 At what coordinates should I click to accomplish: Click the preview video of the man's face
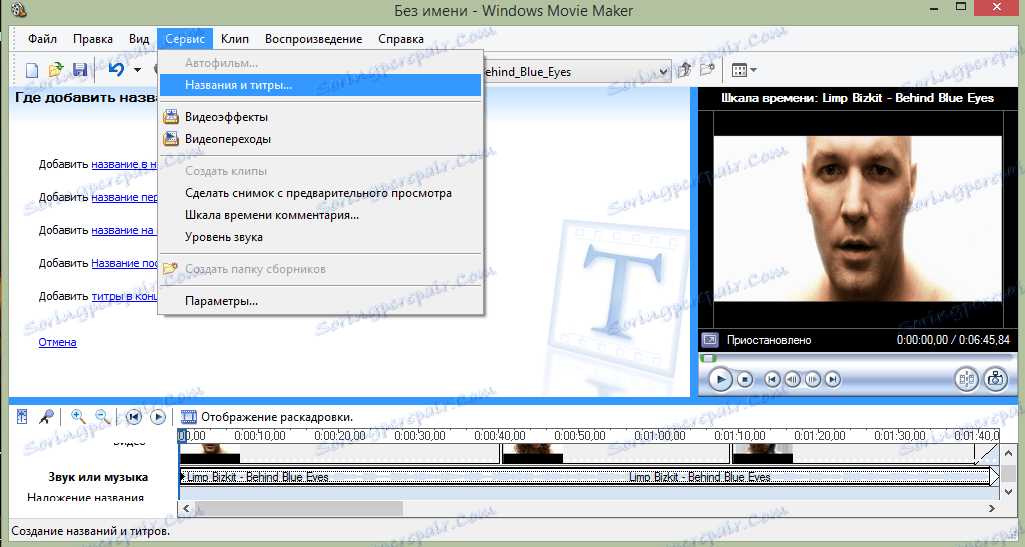(857, 218)
